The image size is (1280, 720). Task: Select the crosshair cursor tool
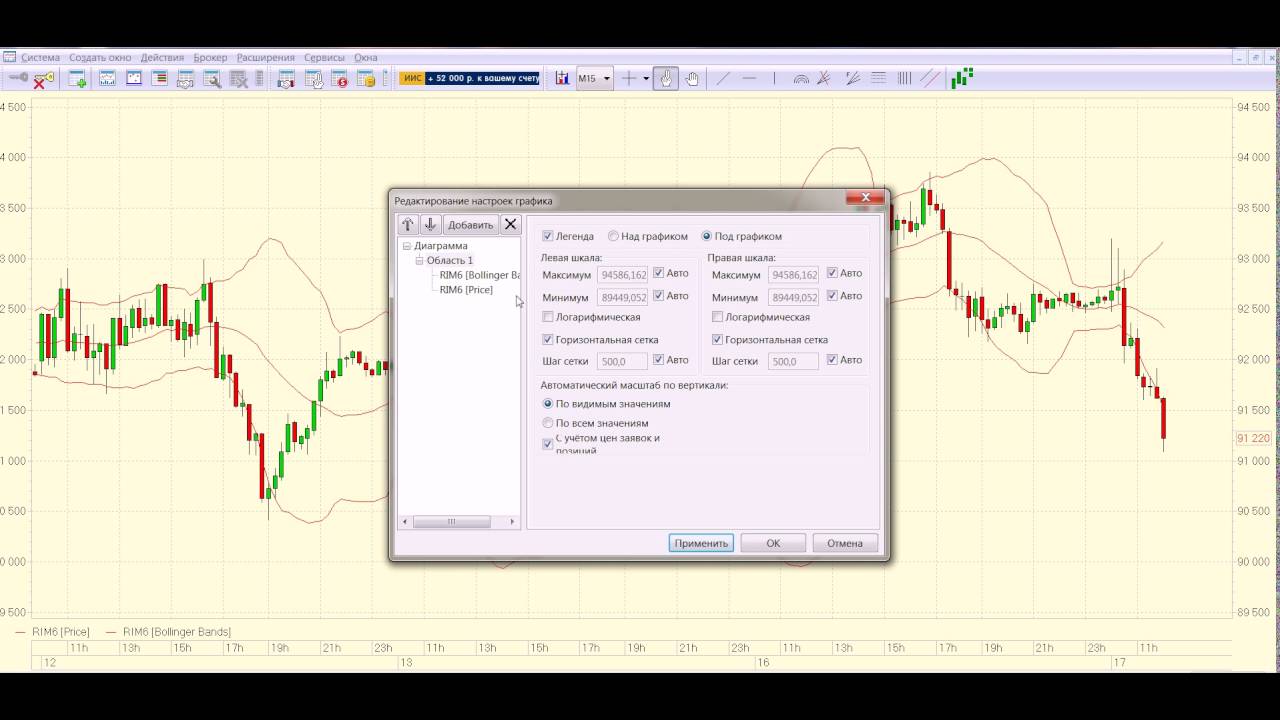click(628, 78)
